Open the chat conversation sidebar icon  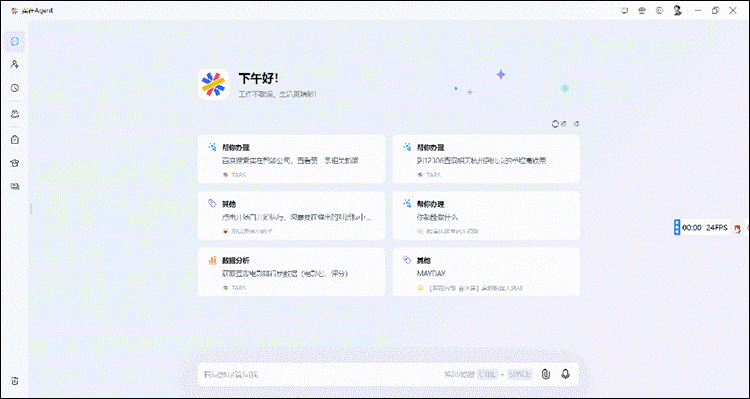(x=15, y=42)
